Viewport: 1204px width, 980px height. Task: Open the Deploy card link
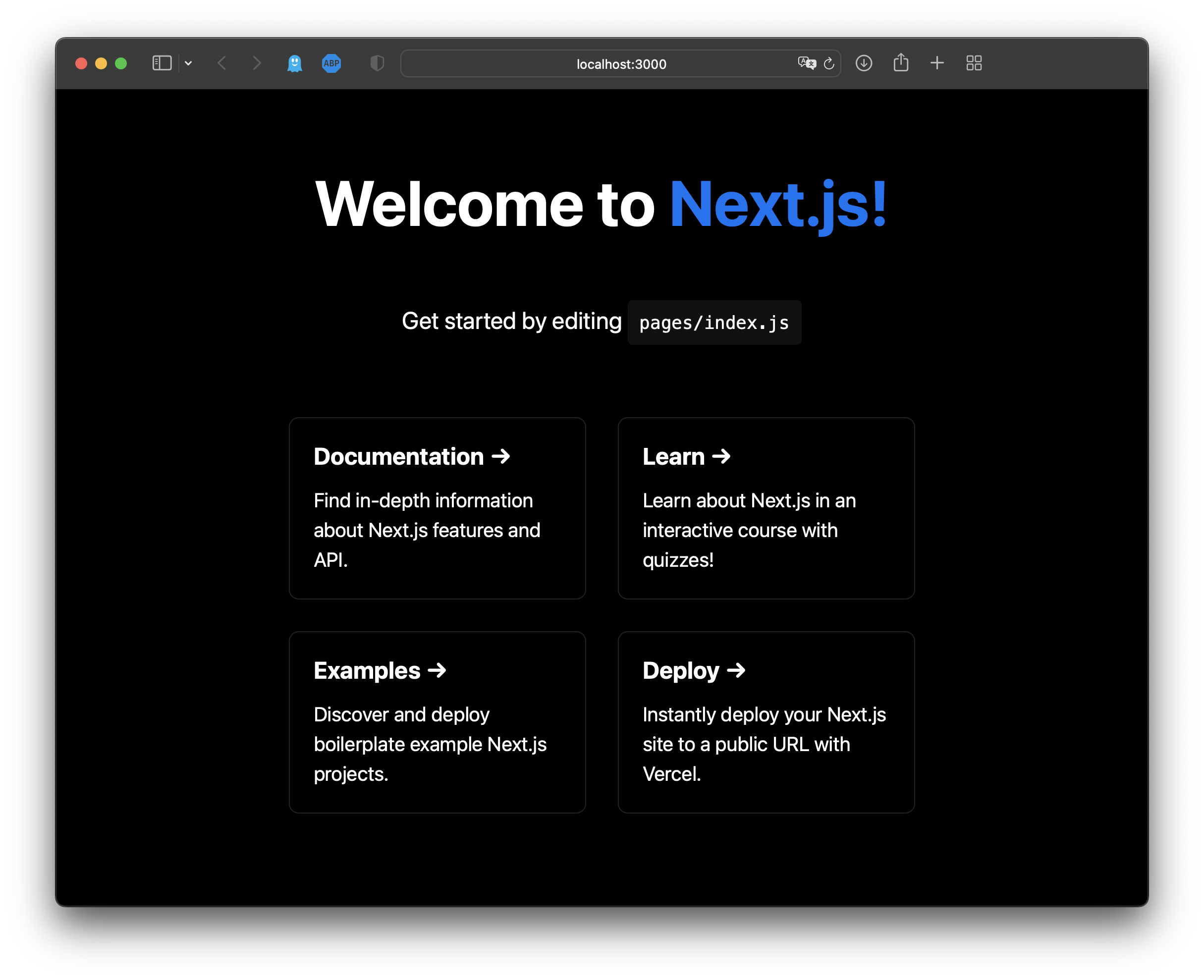pyautogui.click(x=766, y=722)
